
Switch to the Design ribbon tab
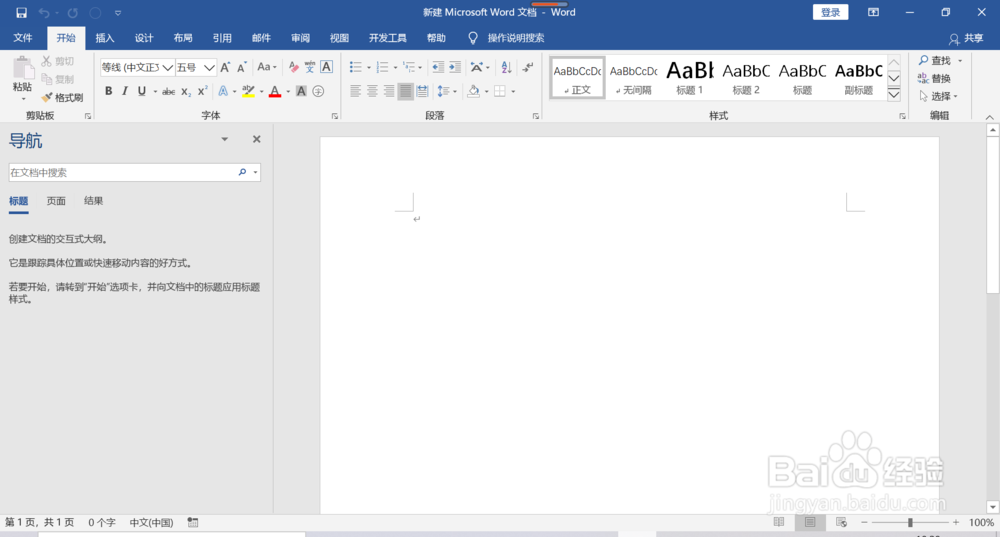[144, 38]
